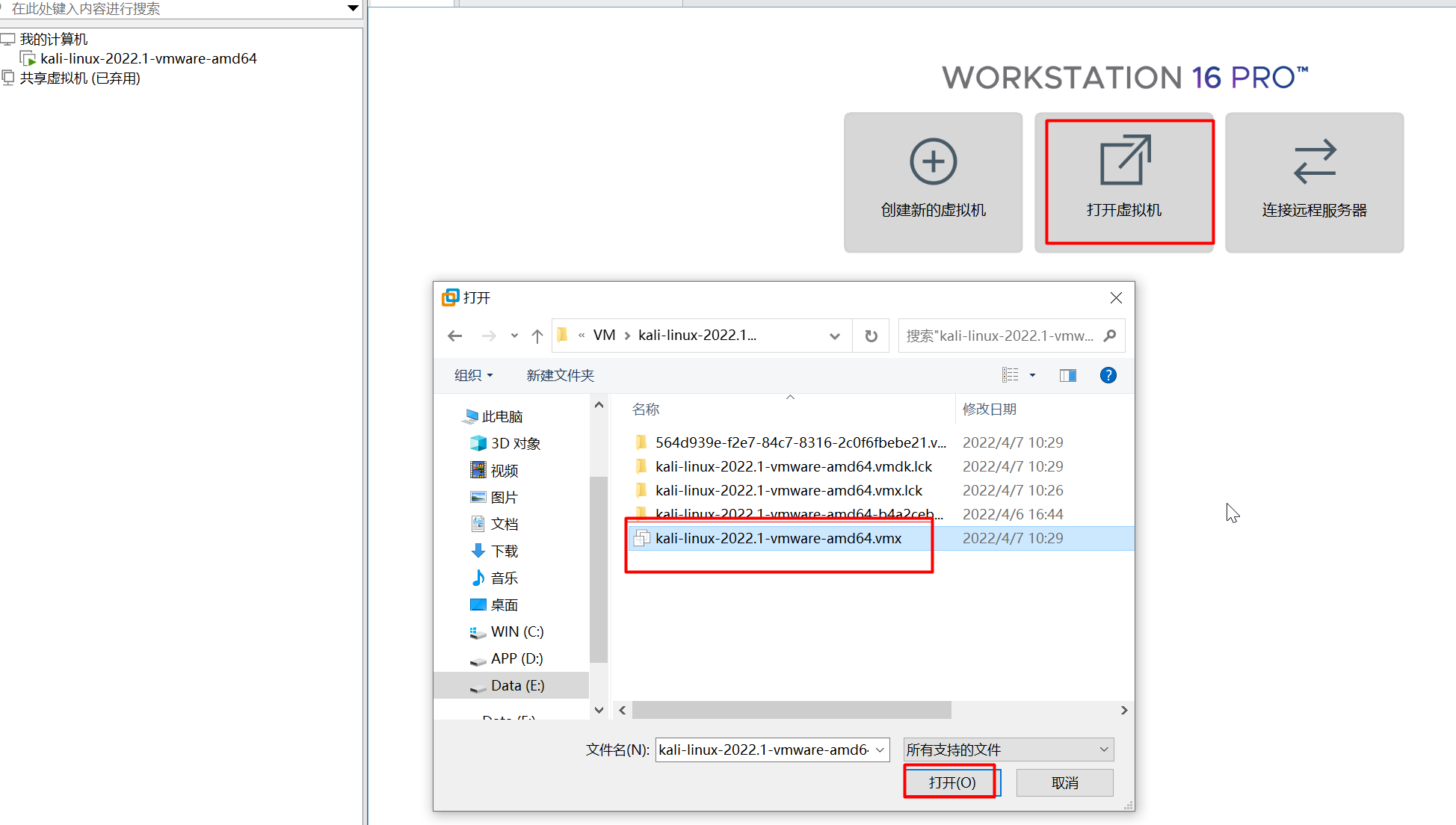Toggle the preview pane icon

(x=1067, y=375)
